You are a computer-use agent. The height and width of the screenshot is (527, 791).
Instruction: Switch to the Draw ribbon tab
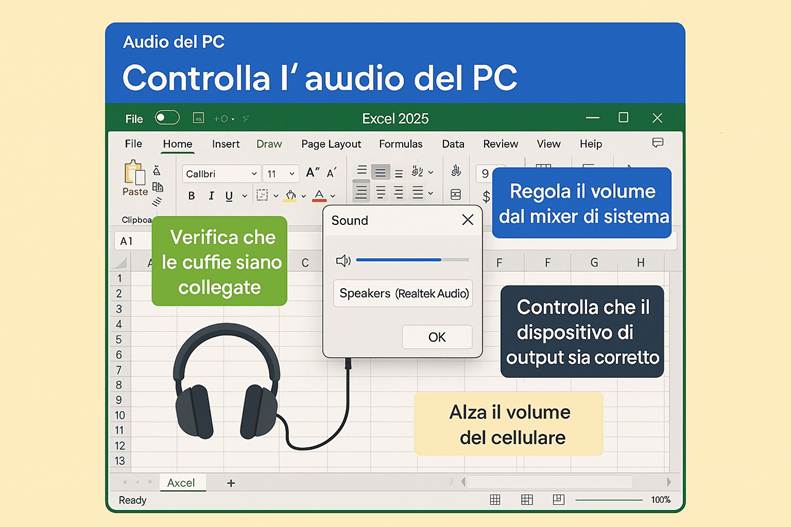click(x=269, y=144)
